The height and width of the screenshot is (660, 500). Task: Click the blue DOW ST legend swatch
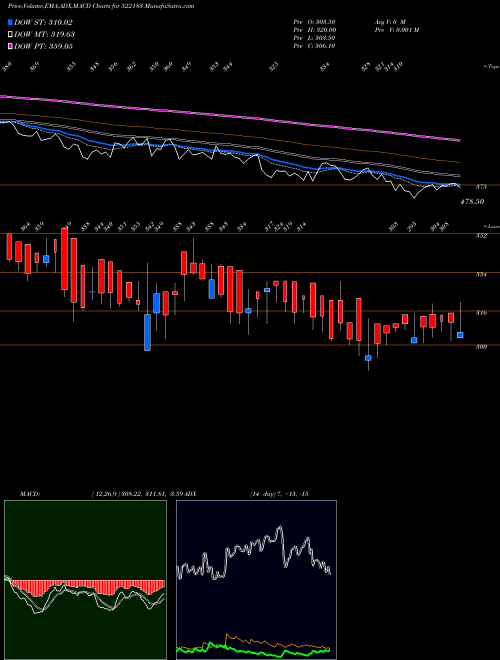(x=10, y=22)
